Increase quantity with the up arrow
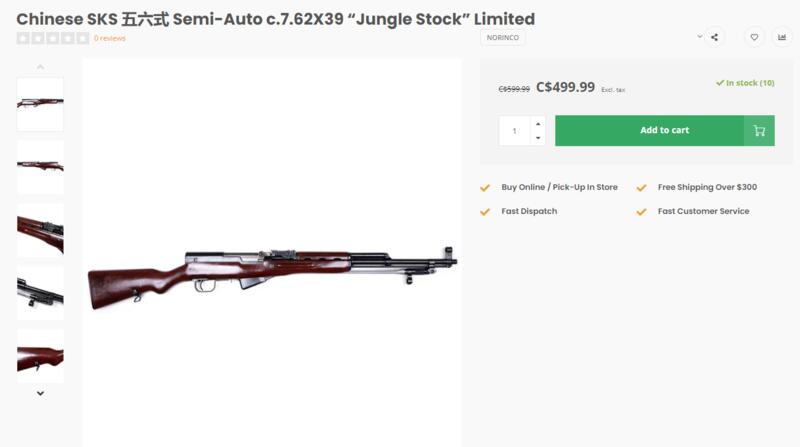The height and width of the screenshot is (447, 800). click(x=538, y=124)
